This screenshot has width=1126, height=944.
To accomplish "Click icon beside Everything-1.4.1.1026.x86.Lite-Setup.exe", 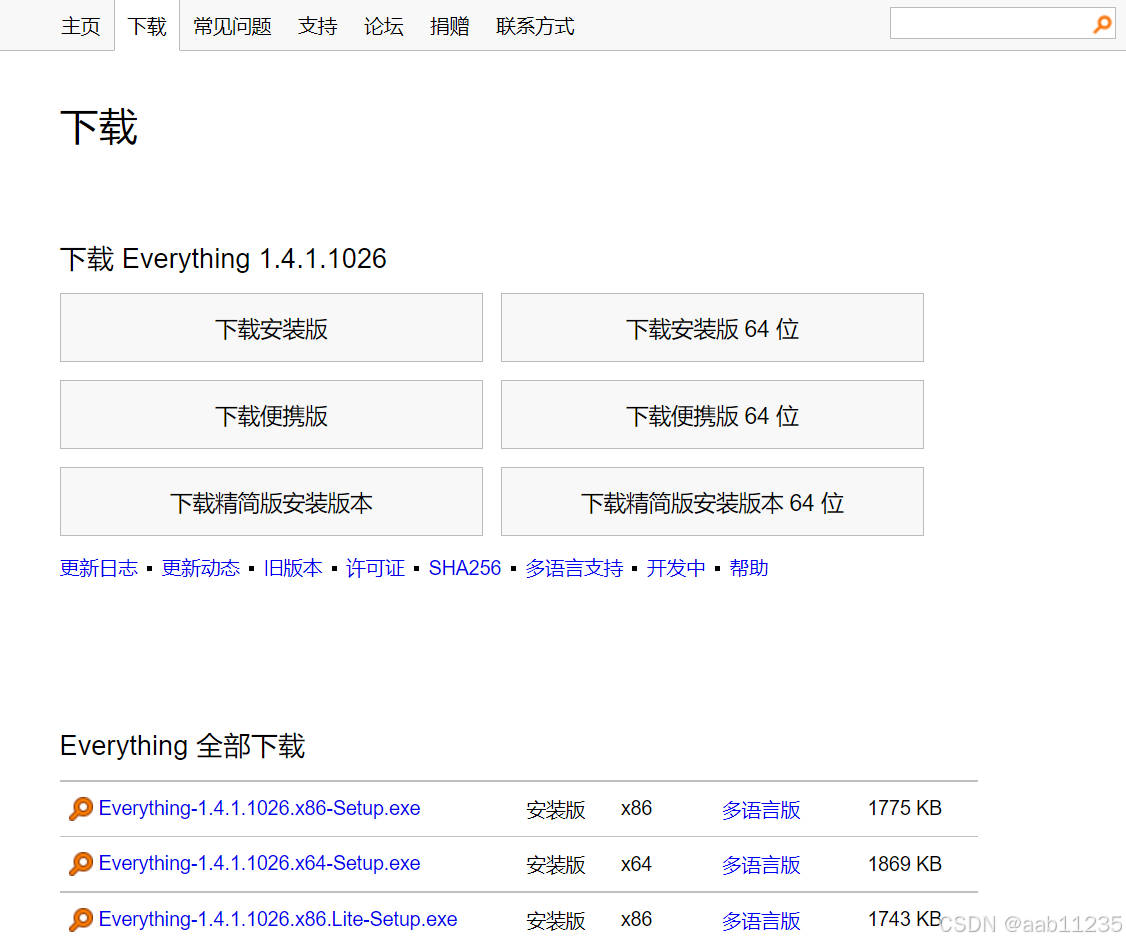I will coord(80,919).
